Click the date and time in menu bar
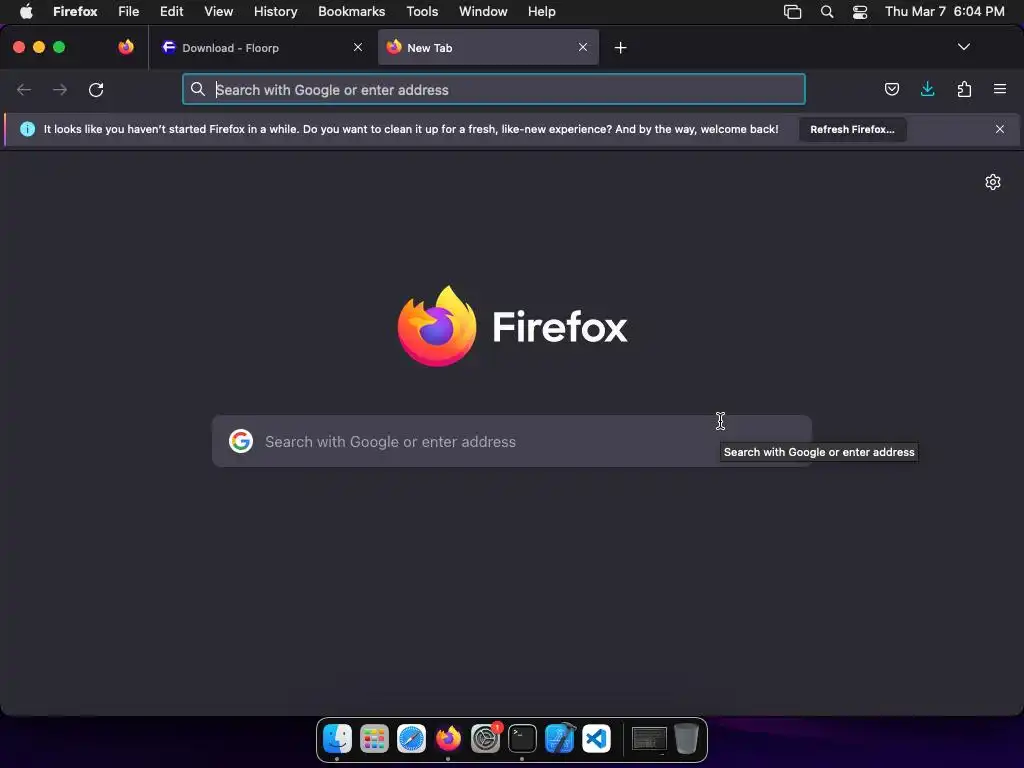Viewport: 1024px width, 768px height. [944, 12]
